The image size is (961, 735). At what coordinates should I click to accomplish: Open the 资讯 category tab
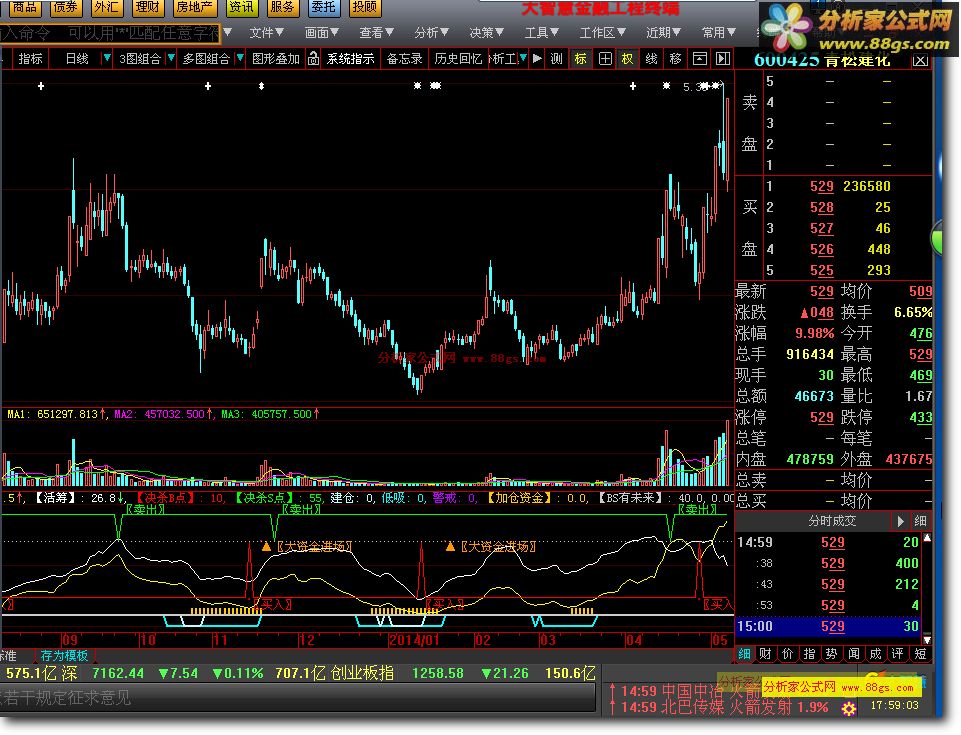[241, 7]
